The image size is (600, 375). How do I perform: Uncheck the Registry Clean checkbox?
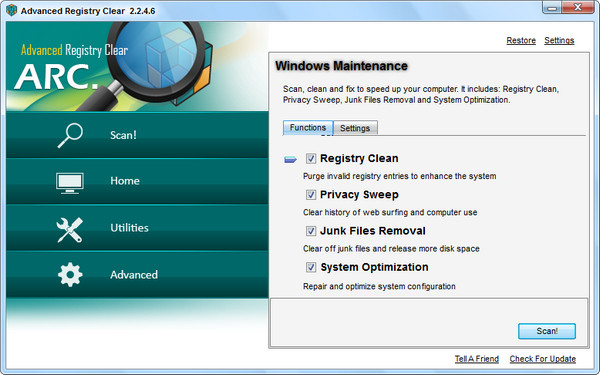tap(311, 158)
